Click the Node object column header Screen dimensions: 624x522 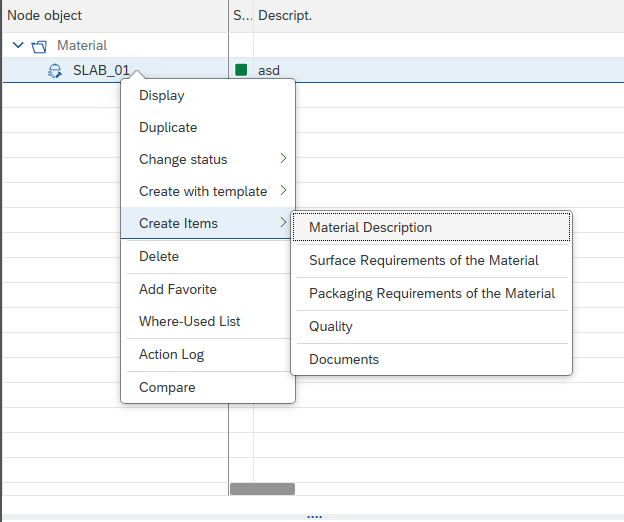[x=45, y=15]
